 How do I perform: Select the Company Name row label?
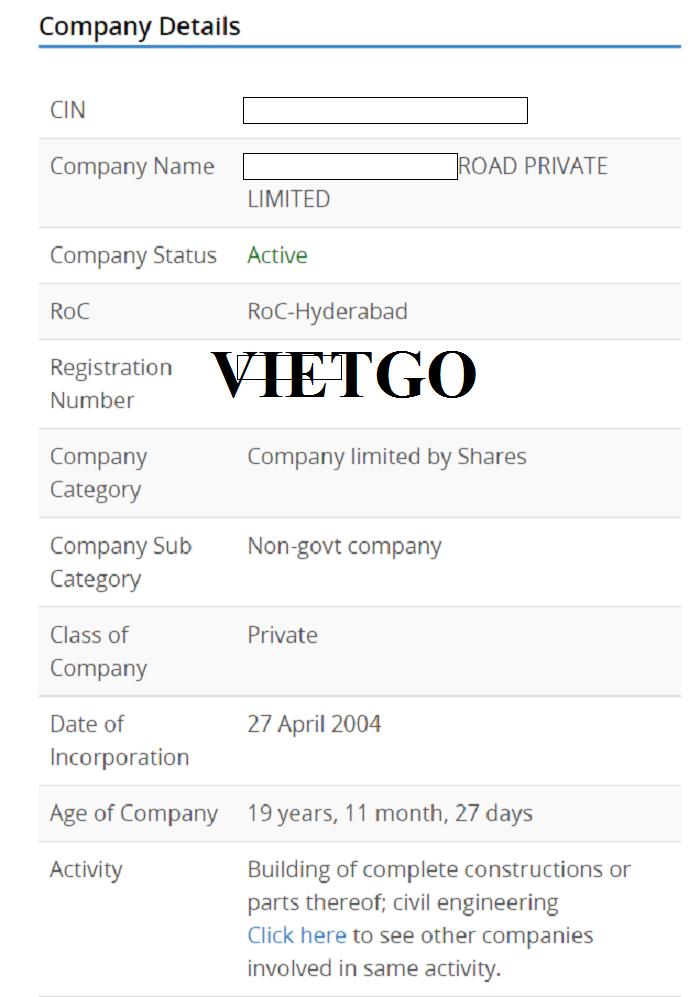(x=132, y=166)
